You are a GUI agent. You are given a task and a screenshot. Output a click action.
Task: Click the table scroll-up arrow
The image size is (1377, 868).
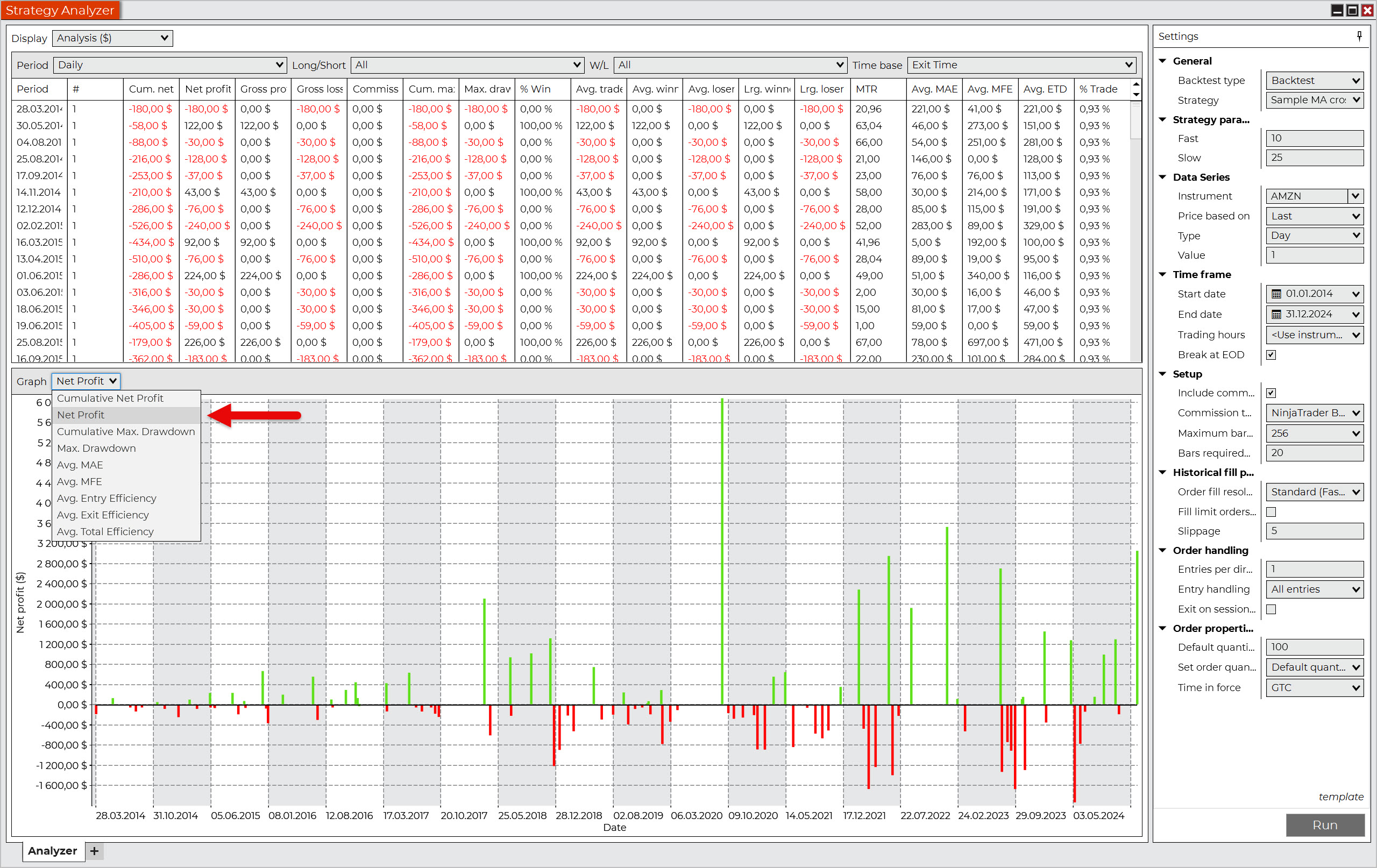[x=1135, y=84]
